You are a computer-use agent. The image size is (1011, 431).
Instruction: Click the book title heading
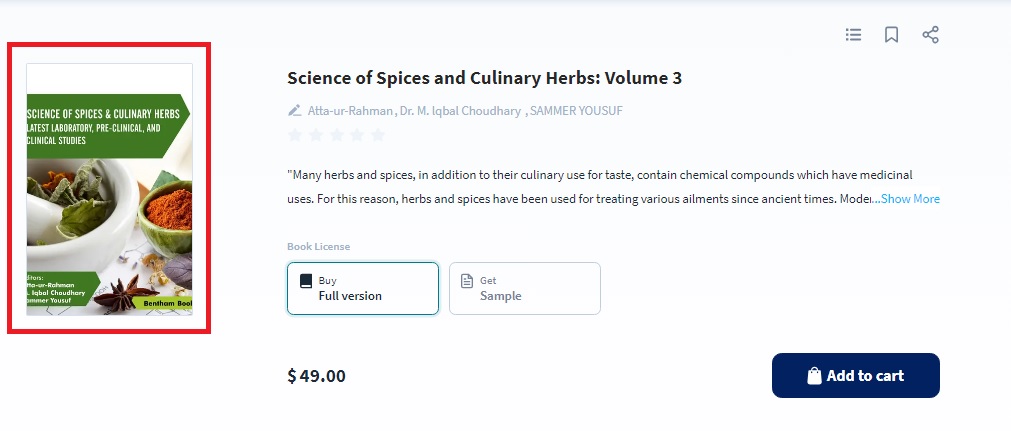(x=484, y=78)
